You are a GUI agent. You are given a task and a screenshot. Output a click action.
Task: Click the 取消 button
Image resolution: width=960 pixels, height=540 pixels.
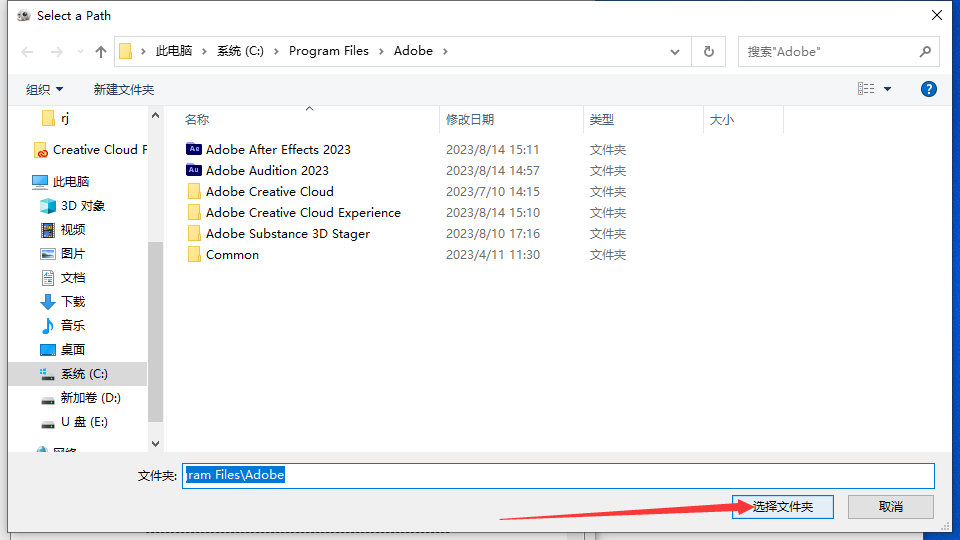(x=891, y=507)
